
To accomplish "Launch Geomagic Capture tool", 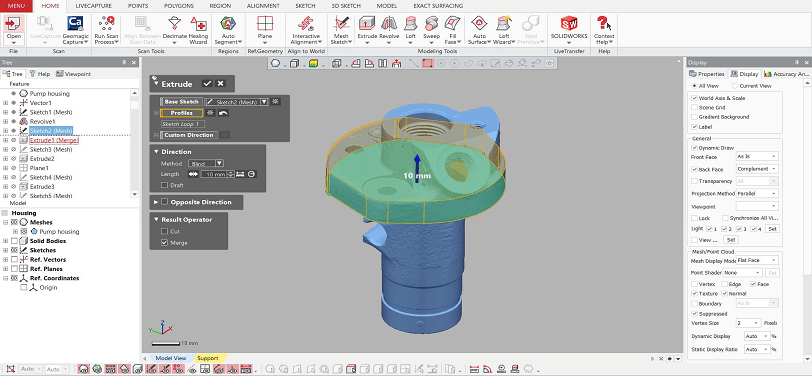I will click(75, 31).
